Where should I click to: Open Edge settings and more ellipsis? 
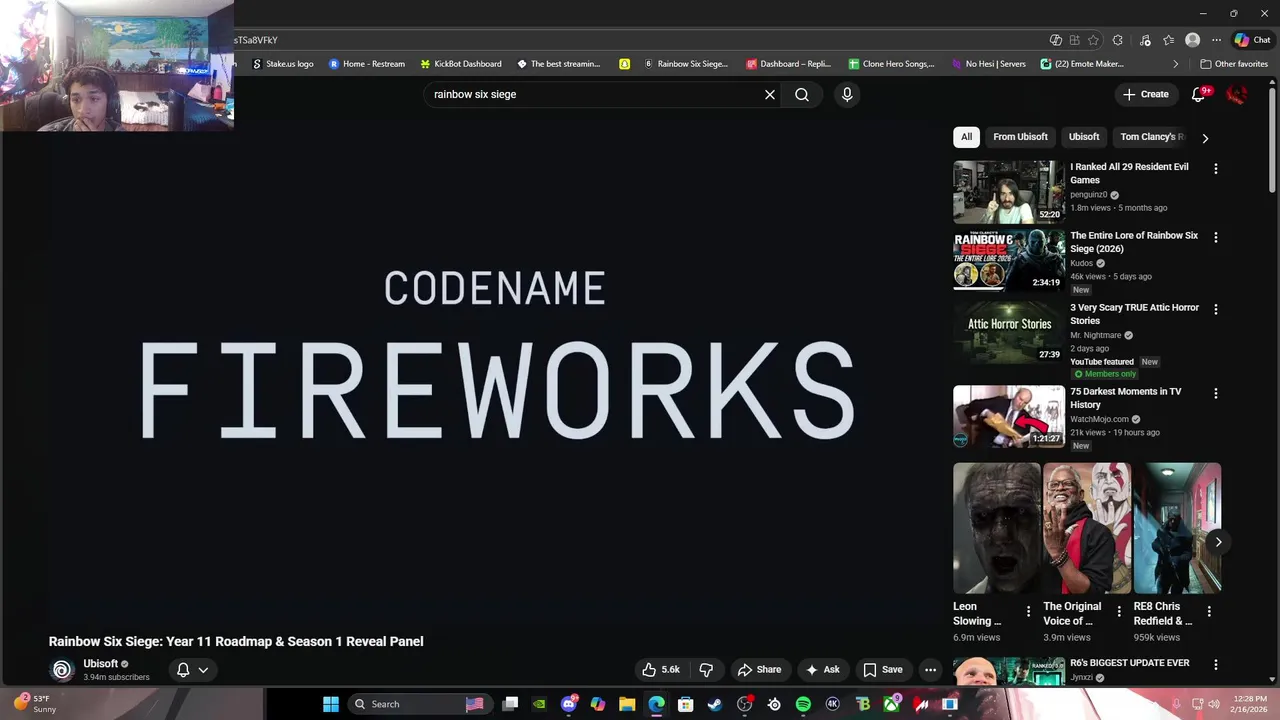[1216, 40]
